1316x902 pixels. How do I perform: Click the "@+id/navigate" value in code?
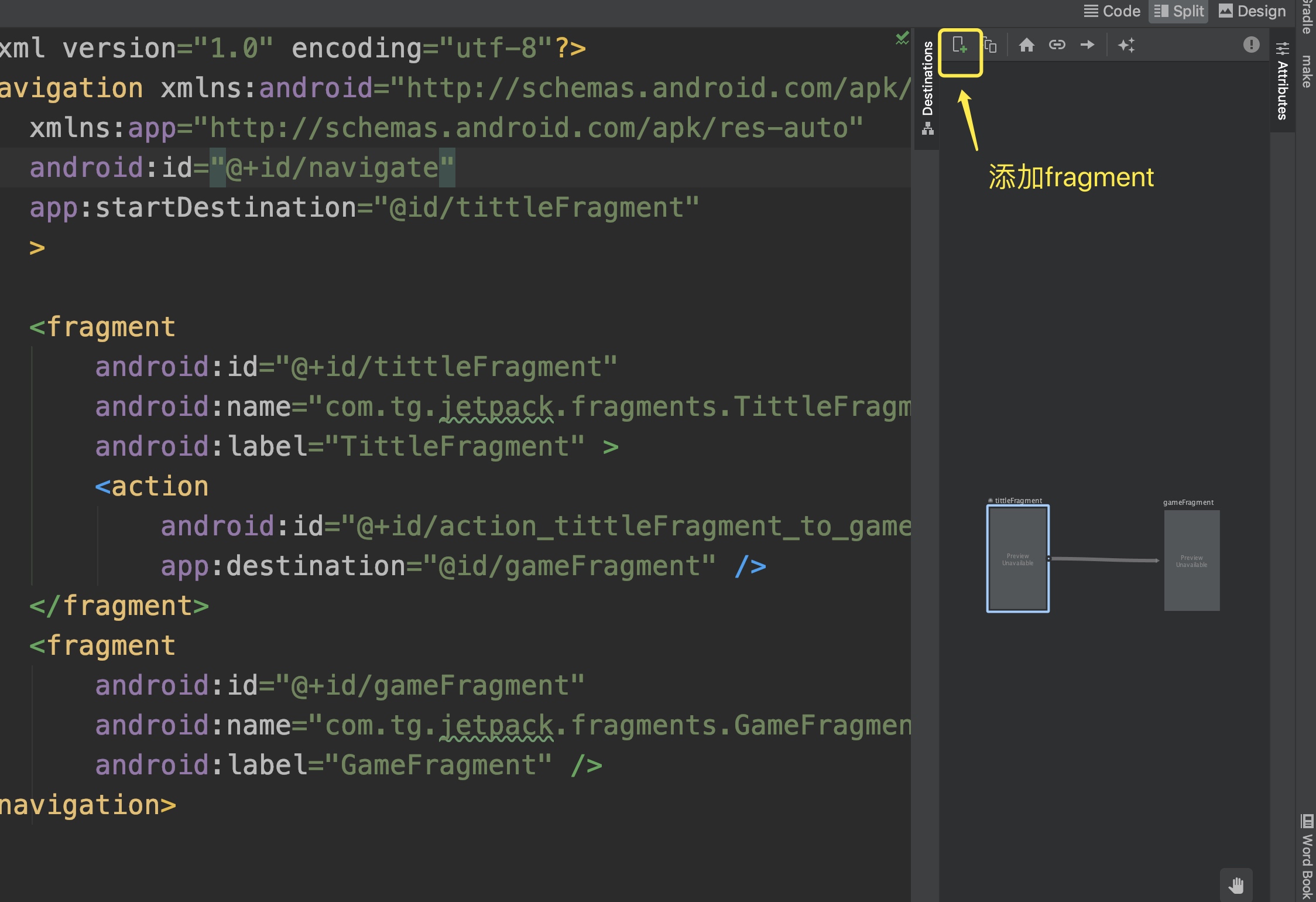[x=332, y=168]
